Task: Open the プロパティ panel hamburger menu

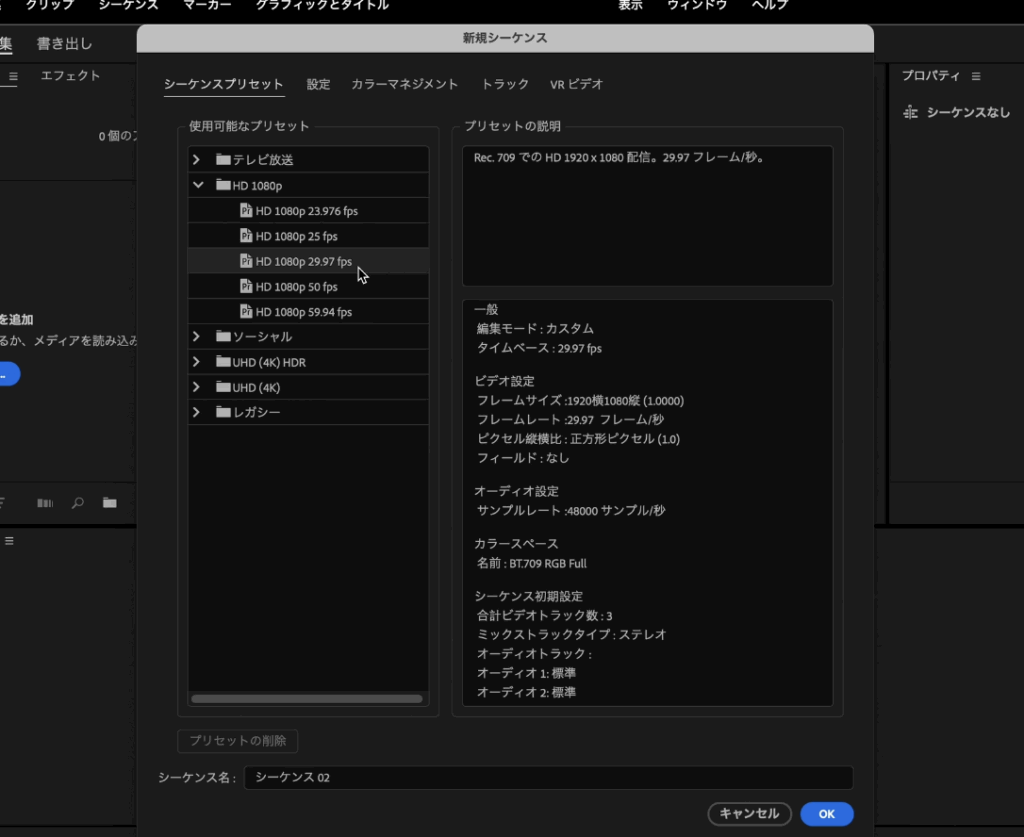Action: tap(976, 76)
